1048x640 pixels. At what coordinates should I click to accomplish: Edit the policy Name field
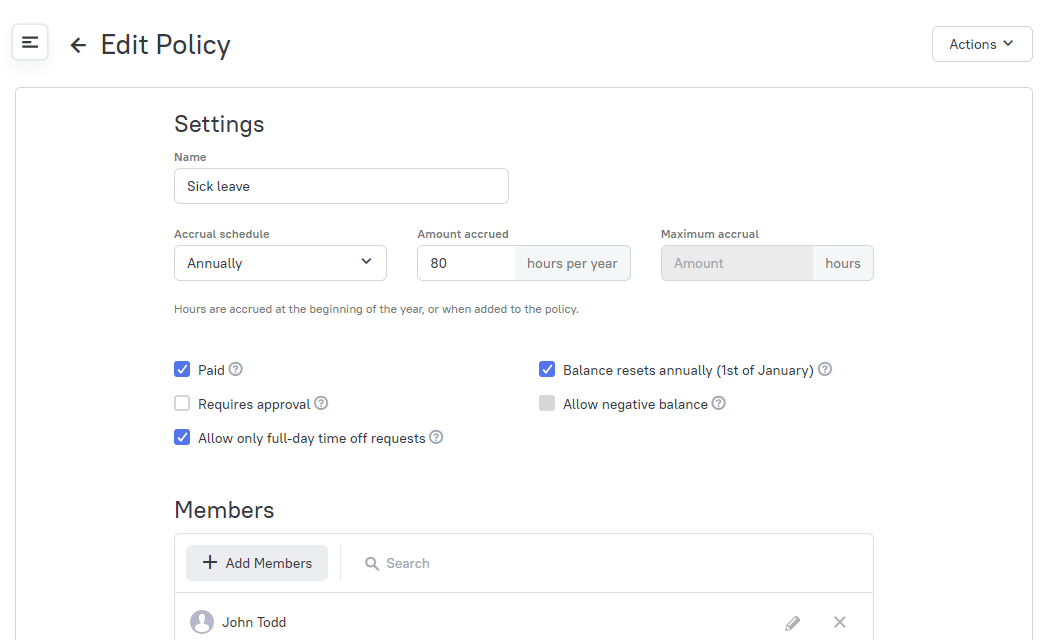pos(341,186)
